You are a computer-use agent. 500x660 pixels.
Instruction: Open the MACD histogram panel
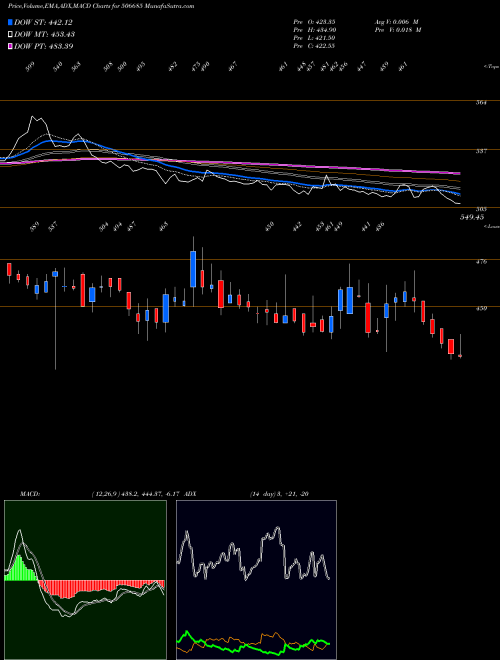tap(85, 580)
